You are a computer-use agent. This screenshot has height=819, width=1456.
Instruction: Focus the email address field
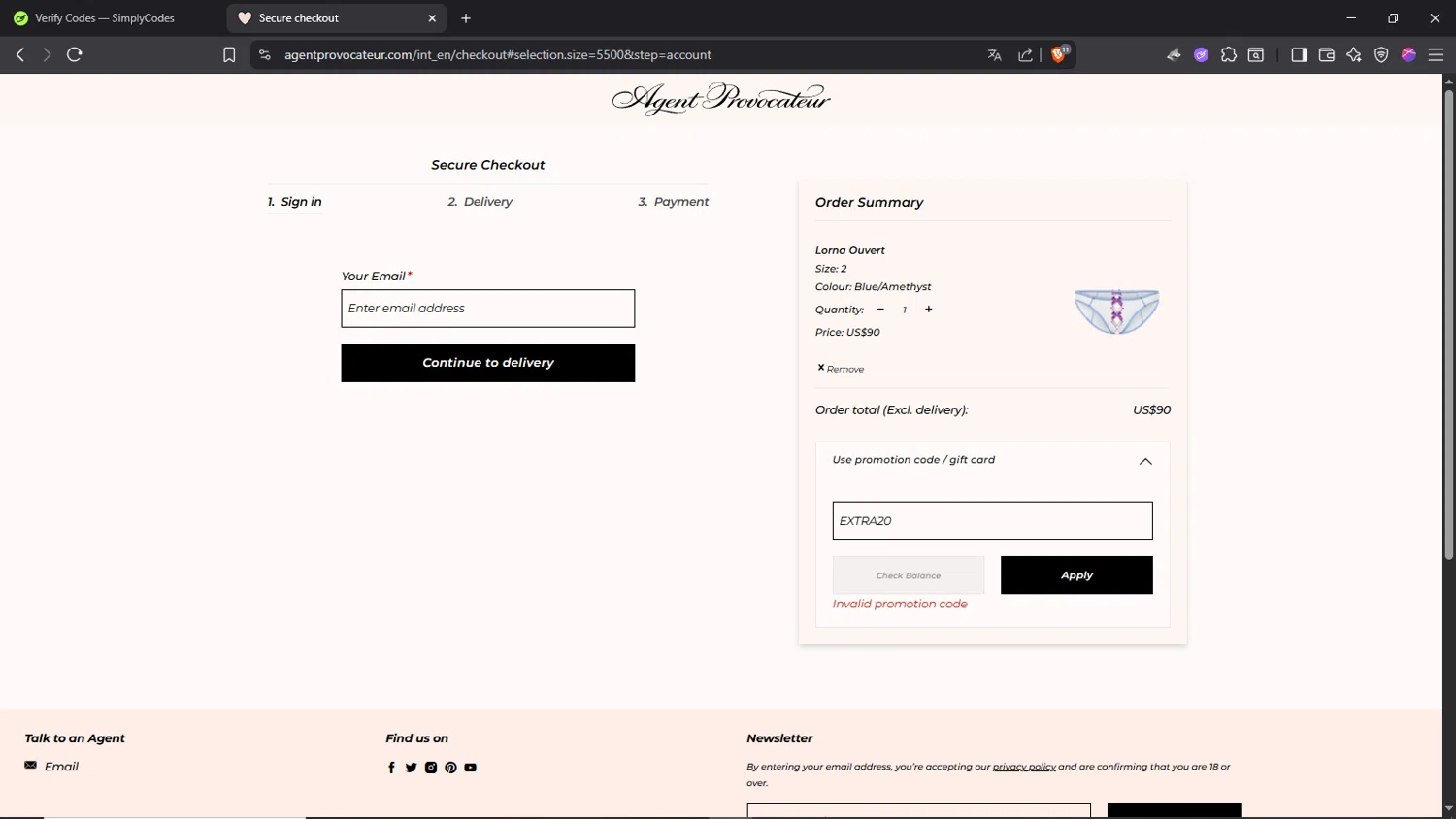(488, 309)
